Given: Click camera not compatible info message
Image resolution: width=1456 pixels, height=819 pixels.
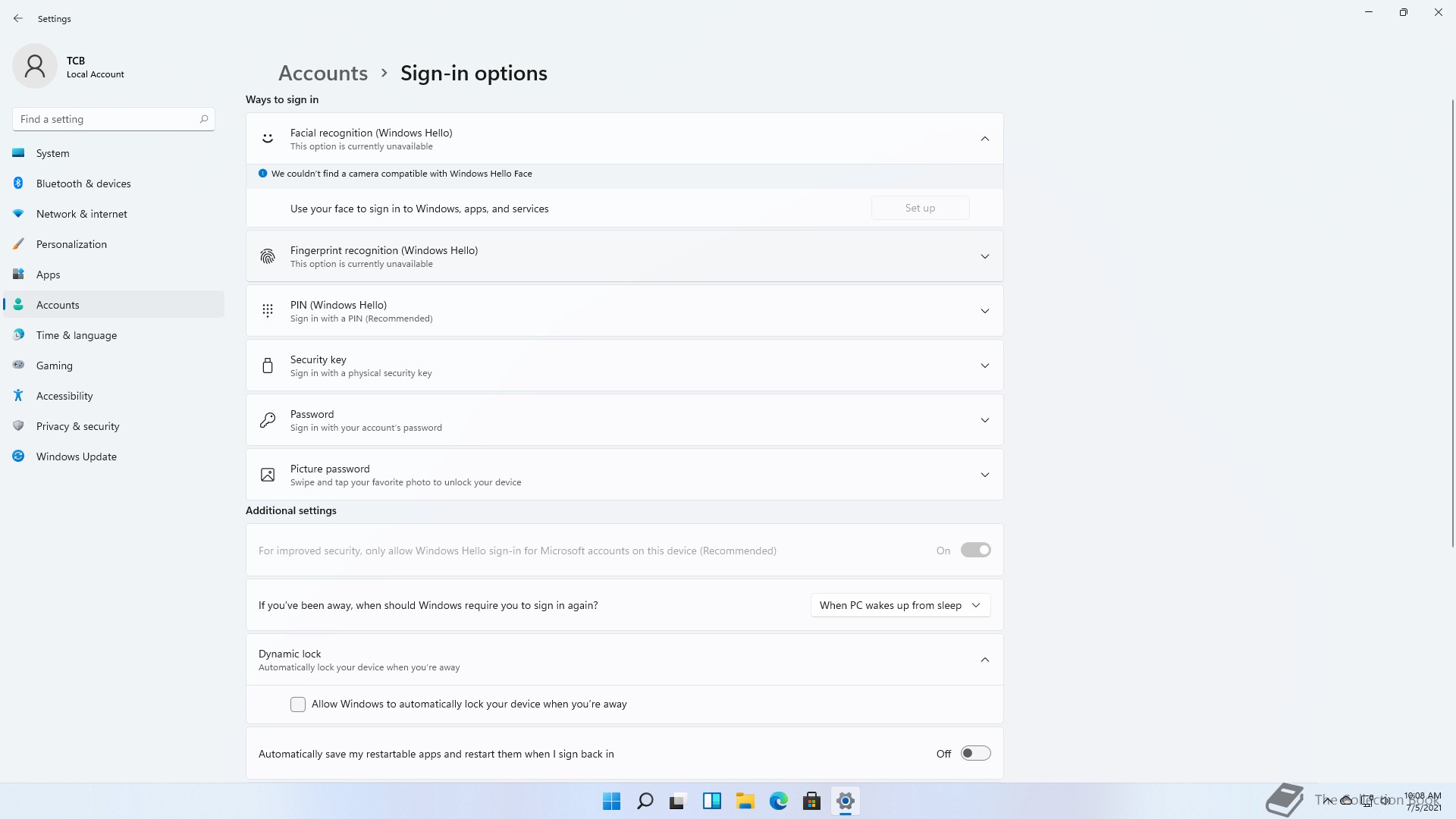Looking at the screenshot, I should [402, 174].
